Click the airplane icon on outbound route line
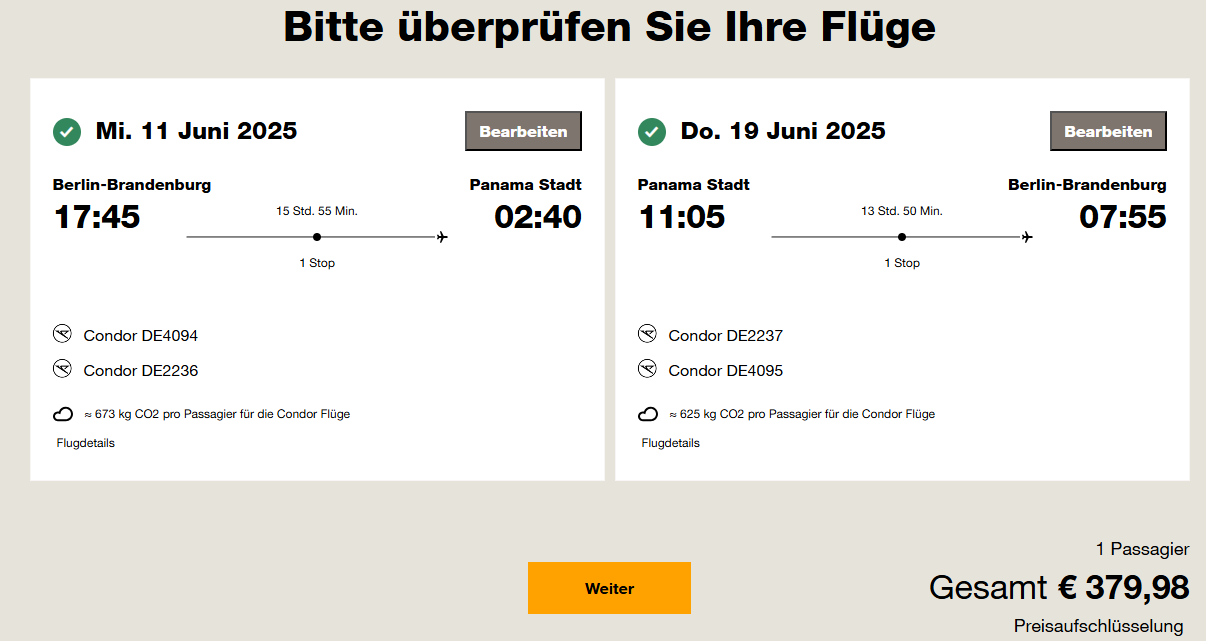1206x641 pixels. (x=442, y=237)
